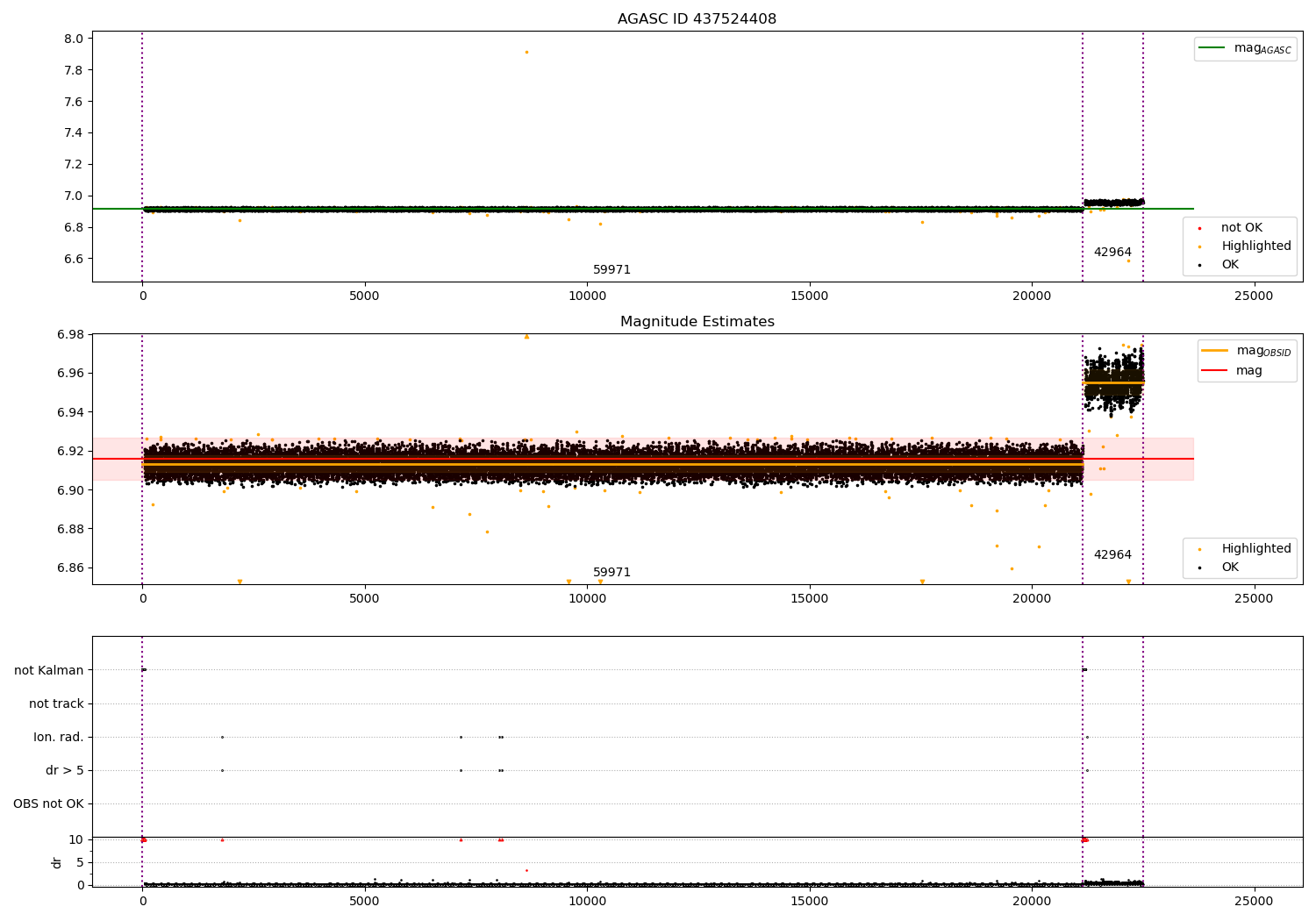Click the '10' tick on the dr axis
Screen dimensions: 1316x921
pyautogui.click(x=76, y=839)
